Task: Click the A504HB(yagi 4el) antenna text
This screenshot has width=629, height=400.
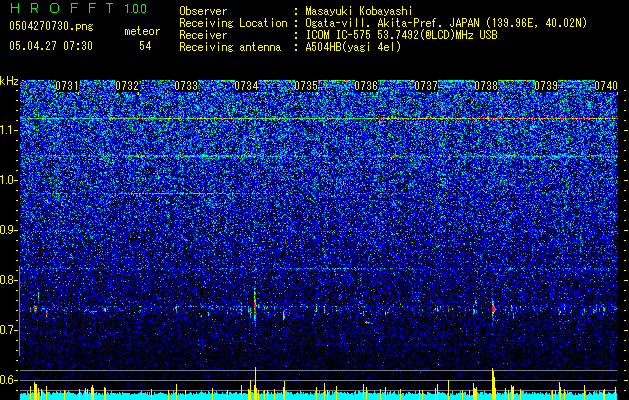Action: coord(353,47)
